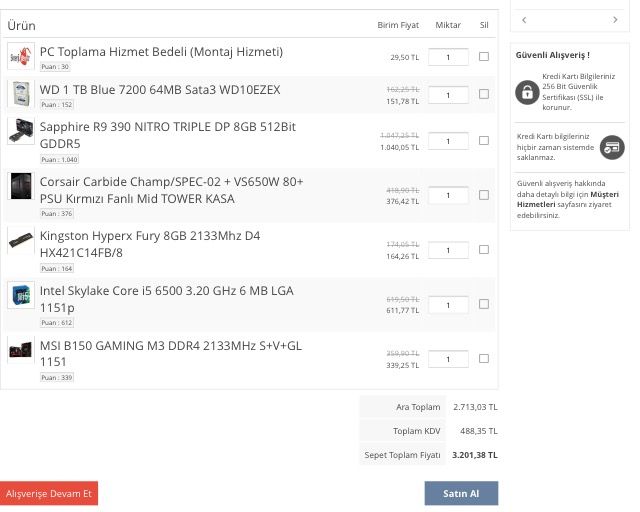This screenshot has height=512, width=640.
Task: Click the 29,50 TL unit price
Action: [404, 58]
